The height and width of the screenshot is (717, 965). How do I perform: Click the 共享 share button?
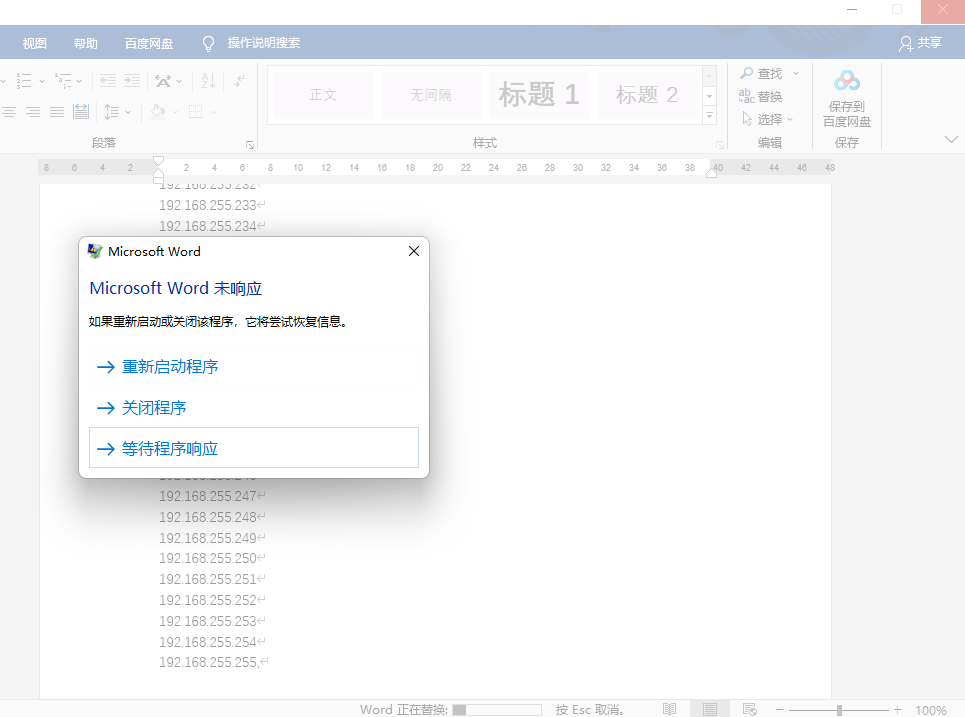(x=920, y=43)
